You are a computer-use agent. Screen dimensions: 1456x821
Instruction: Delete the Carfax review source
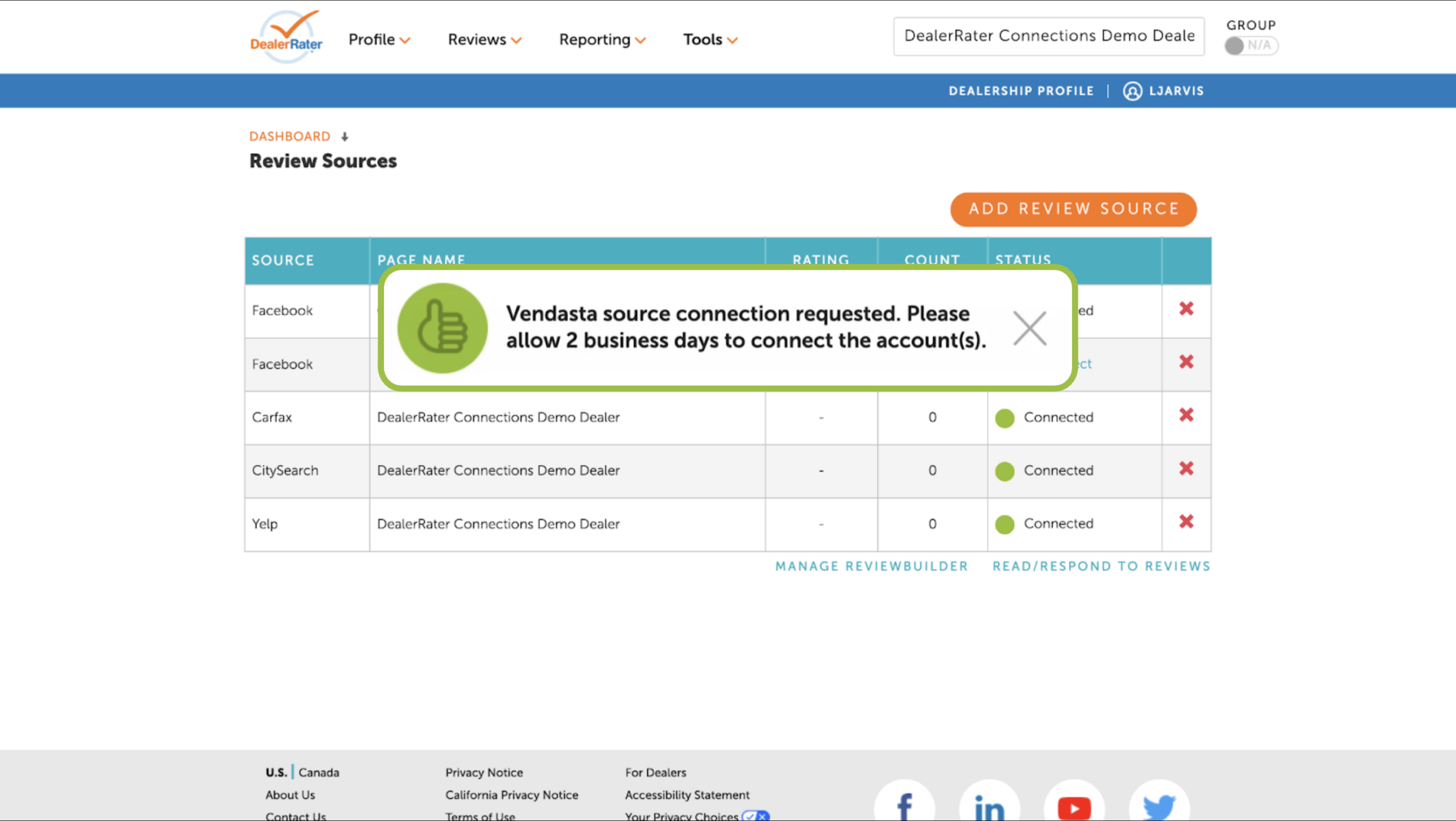(1186, 415)
